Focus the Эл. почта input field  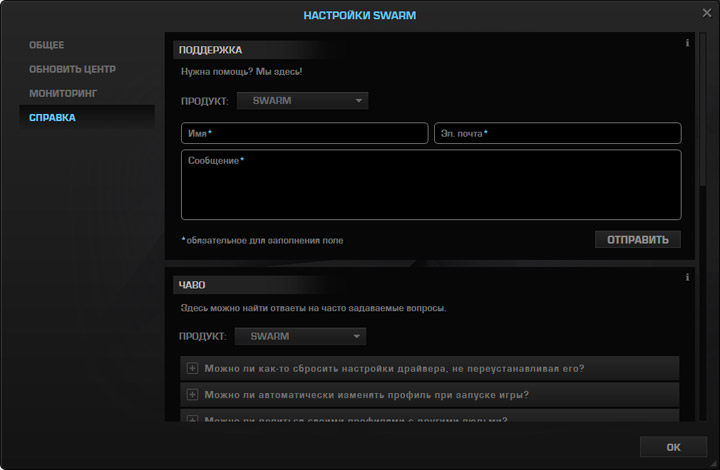click(x=557, y=133)
